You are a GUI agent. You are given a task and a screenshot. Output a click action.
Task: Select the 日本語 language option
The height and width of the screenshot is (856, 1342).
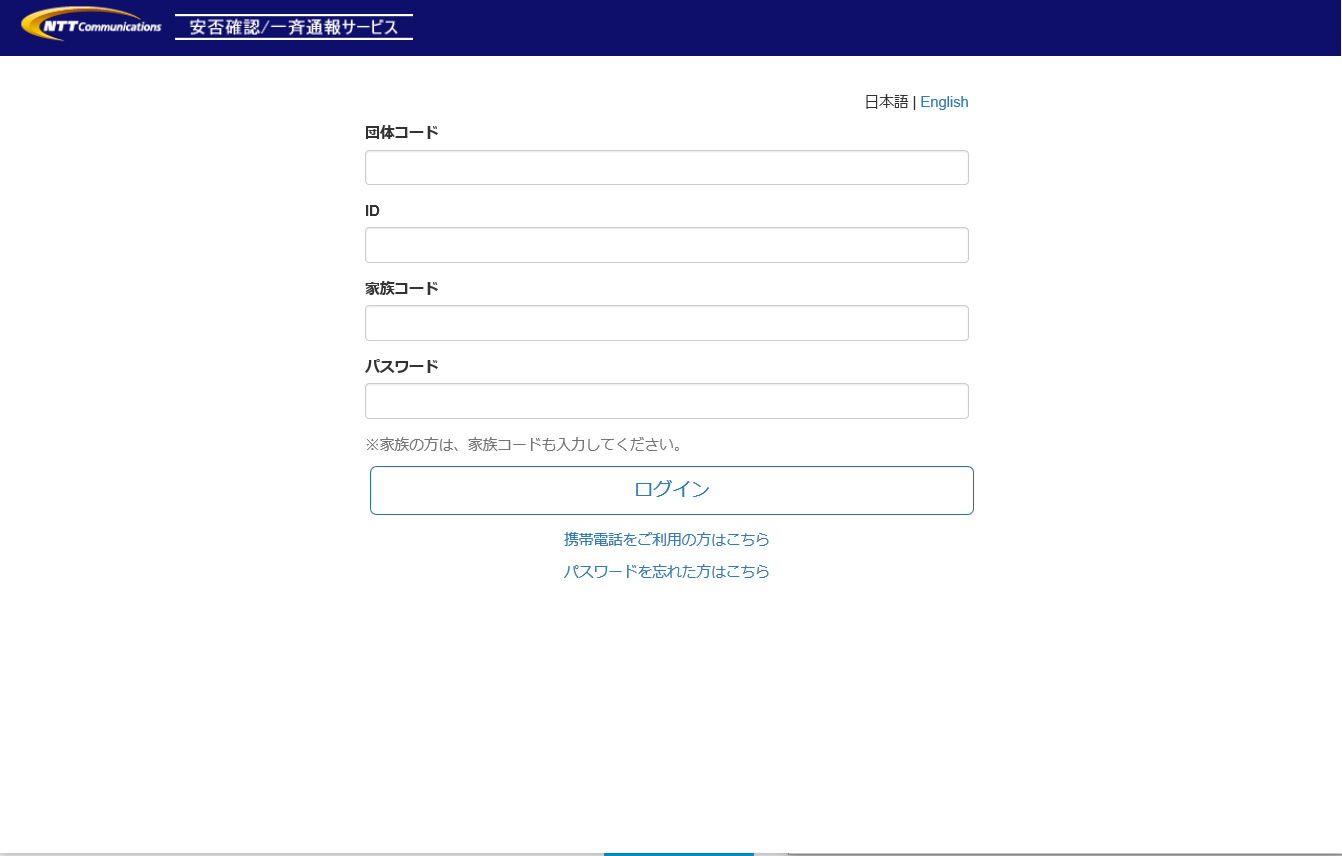[886, 102]
